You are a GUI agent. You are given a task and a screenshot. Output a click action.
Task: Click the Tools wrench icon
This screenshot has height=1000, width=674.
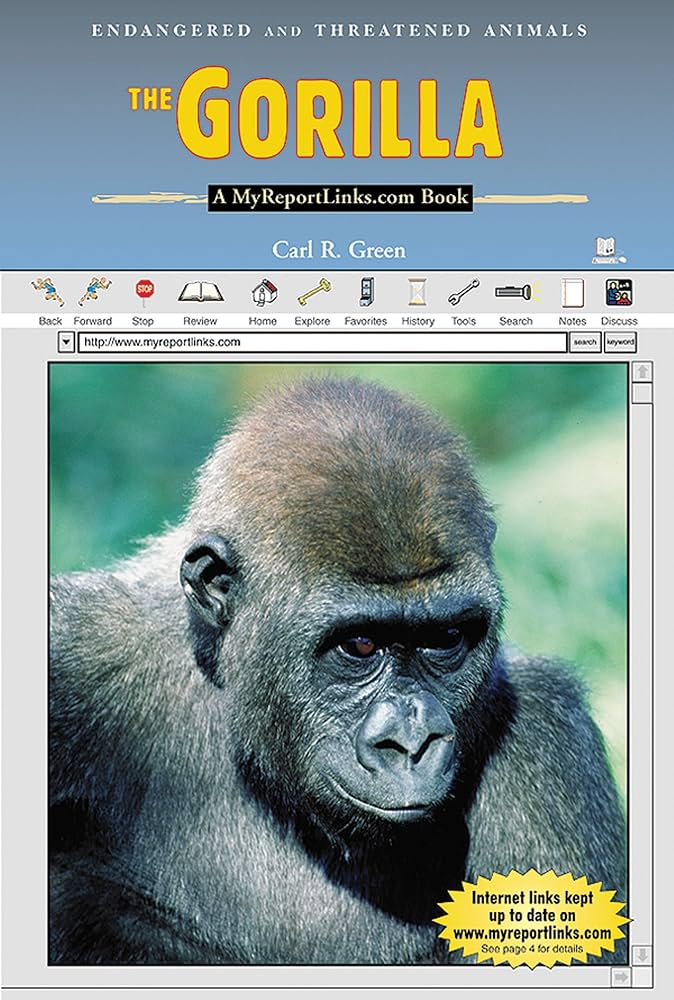point(464,292)
